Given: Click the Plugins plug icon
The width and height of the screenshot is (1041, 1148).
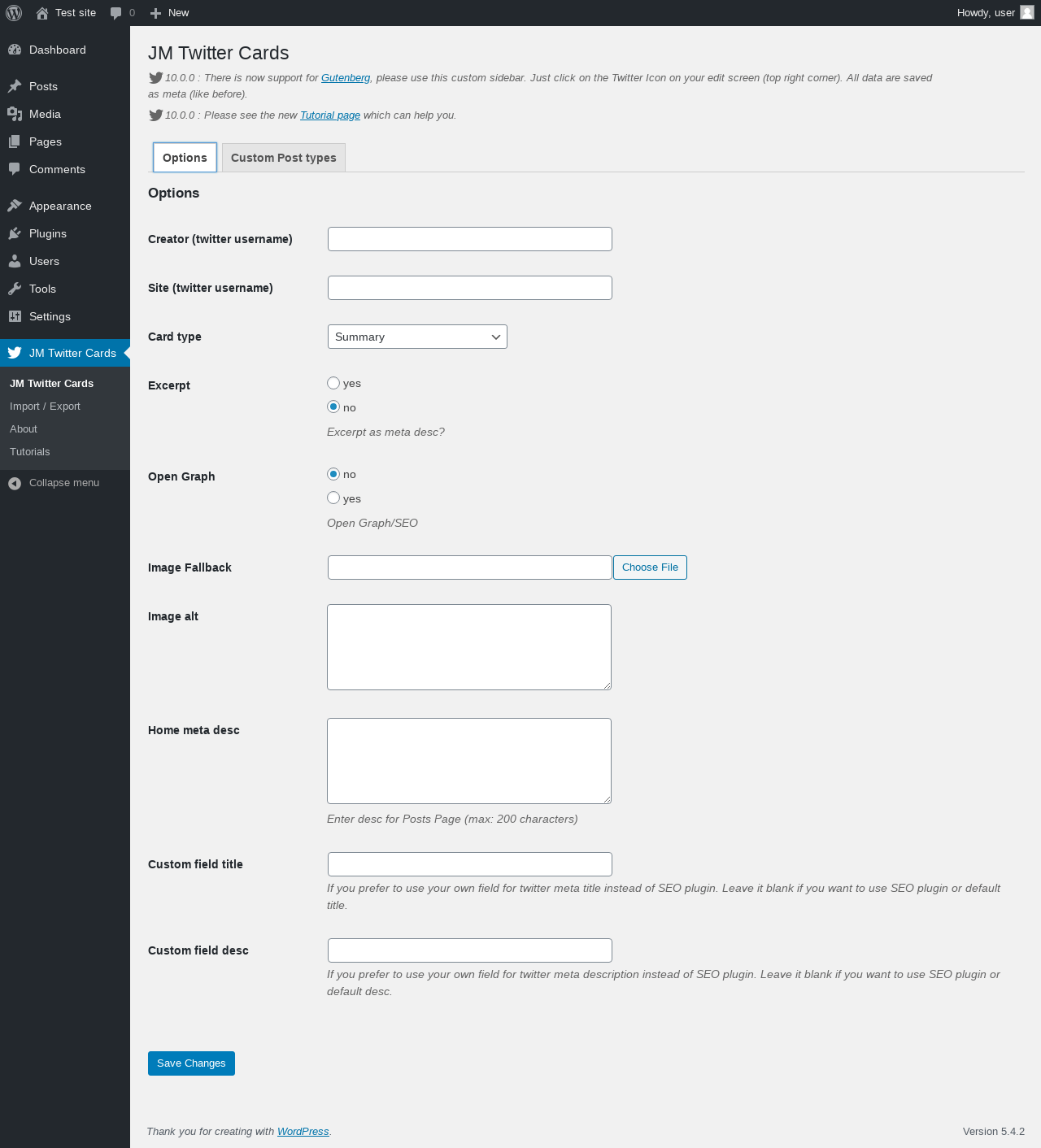Looking at the screenshot, I should (x=15, y=233).
